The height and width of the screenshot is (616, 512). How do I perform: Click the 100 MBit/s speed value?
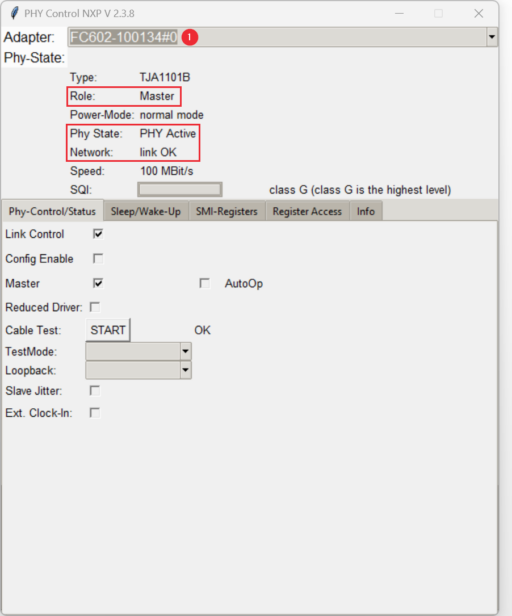pos(167,171)
